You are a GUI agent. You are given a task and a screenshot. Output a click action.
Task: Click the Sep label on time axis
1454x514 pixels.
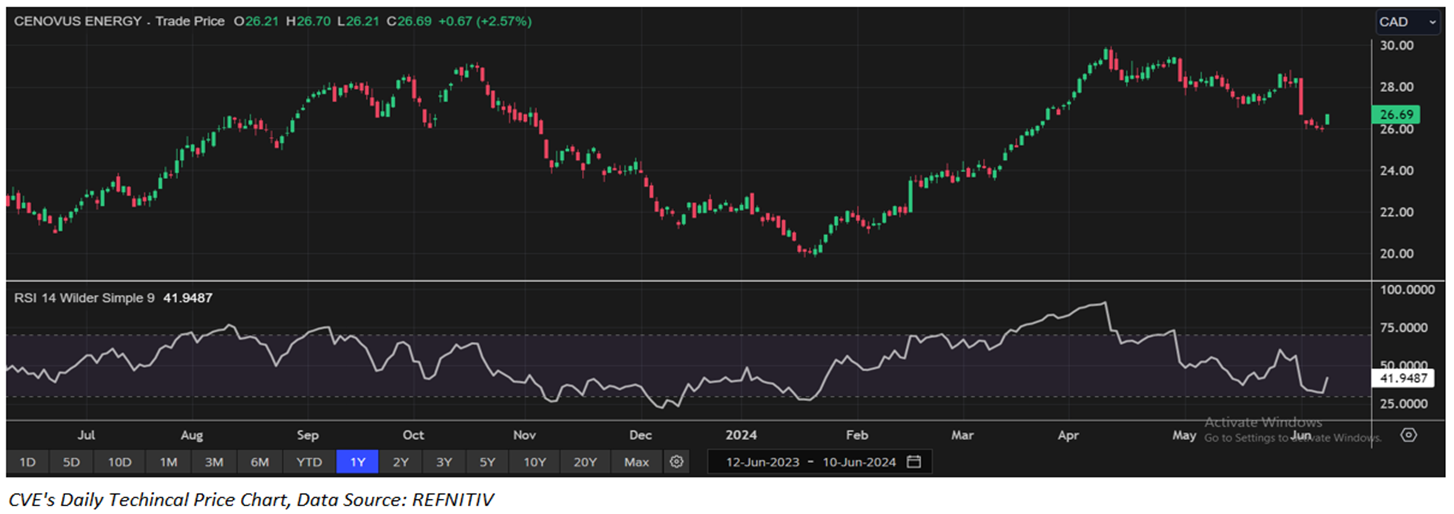(x=308, y=436)
